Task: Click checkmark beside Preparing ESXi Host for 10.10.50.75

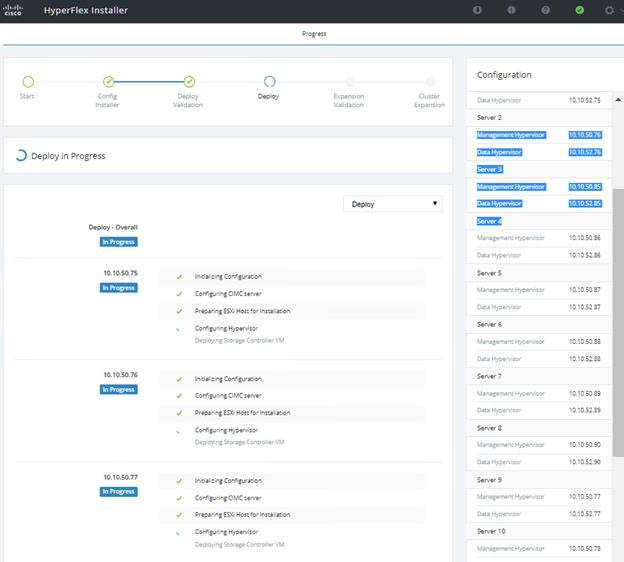Action: click(x=179, y=311)
